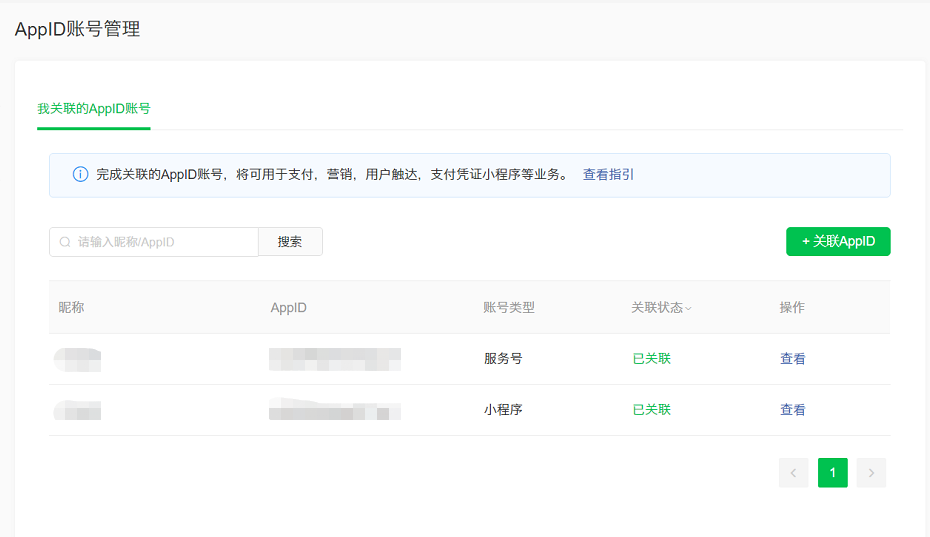The width and height of the screenshot is (930, 537).
Task: Click the AppID账号管理 page title
Action: (x=77, y=29)
